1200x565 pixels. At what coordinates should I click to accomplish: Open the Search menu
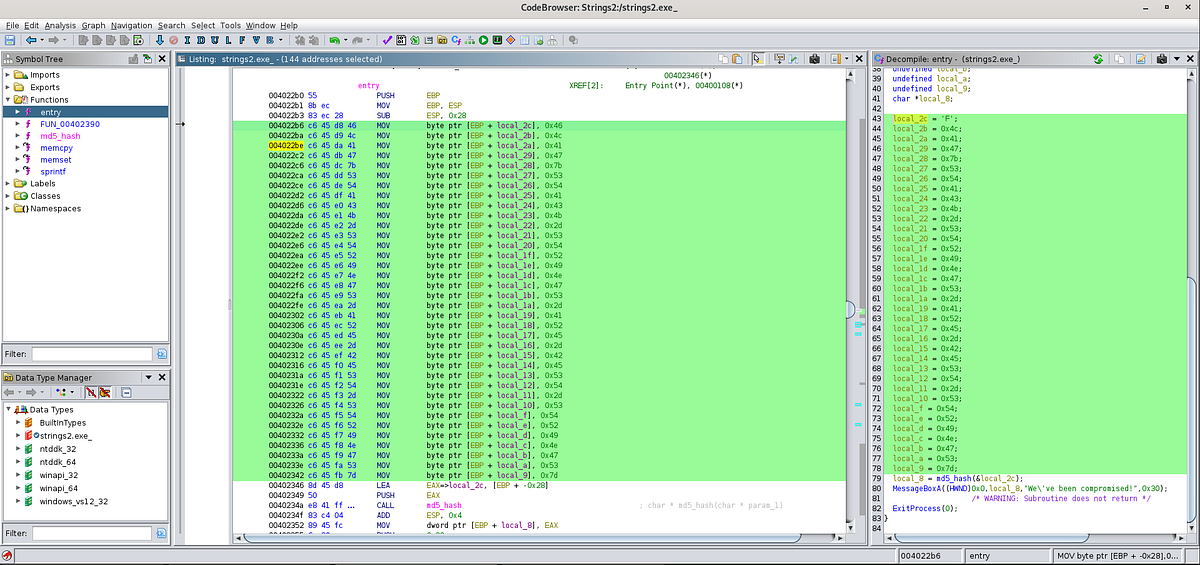[172, 25]
